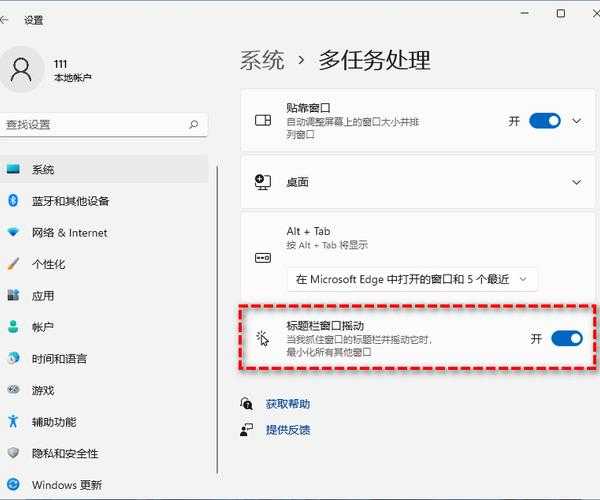Click the shield icon beside 隐私和安全性
The image size is (600, 500).
pos(13,453)
